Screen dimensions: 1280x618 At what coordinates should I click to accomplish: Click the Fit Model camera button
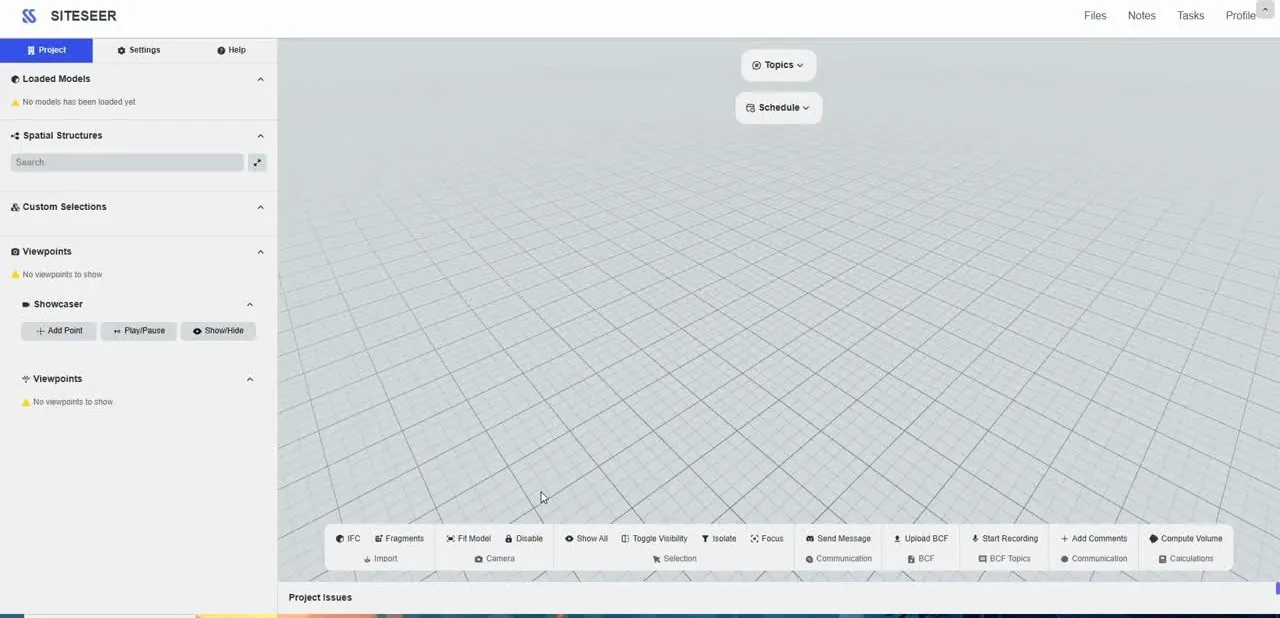pos(468,539)
